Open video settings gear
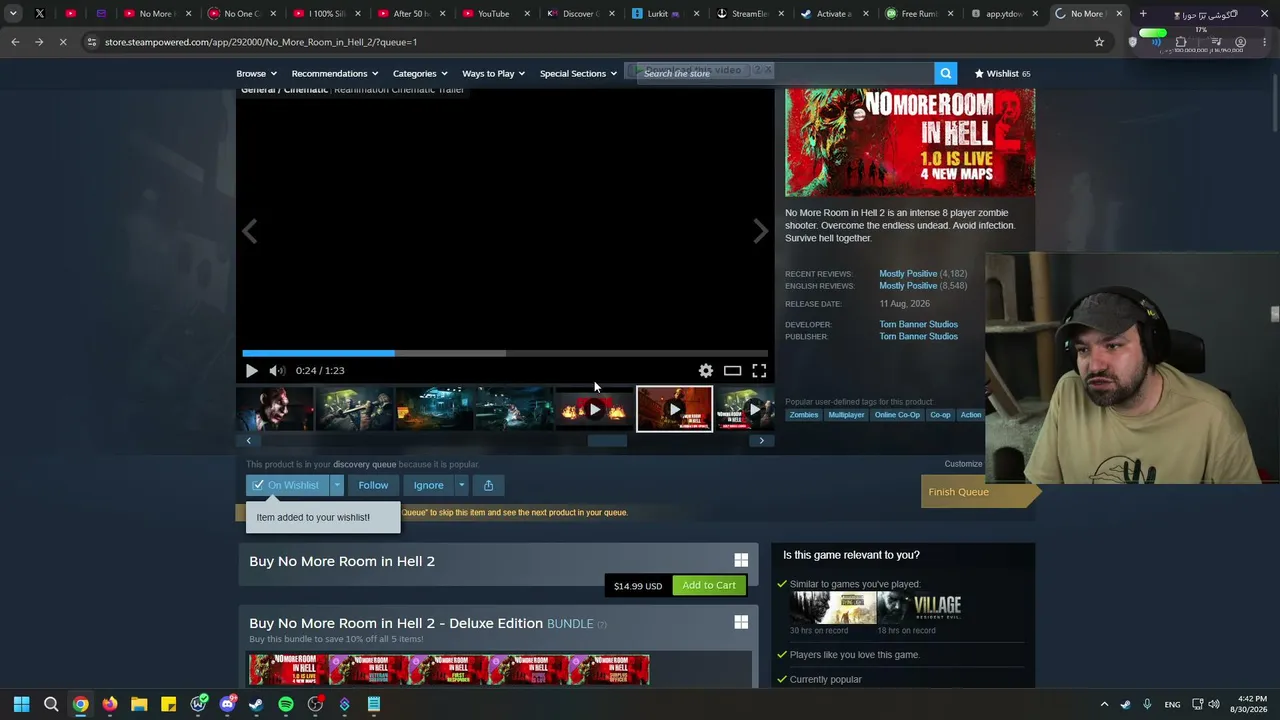Screen dimensions: 1280x720 click(706, 371)
